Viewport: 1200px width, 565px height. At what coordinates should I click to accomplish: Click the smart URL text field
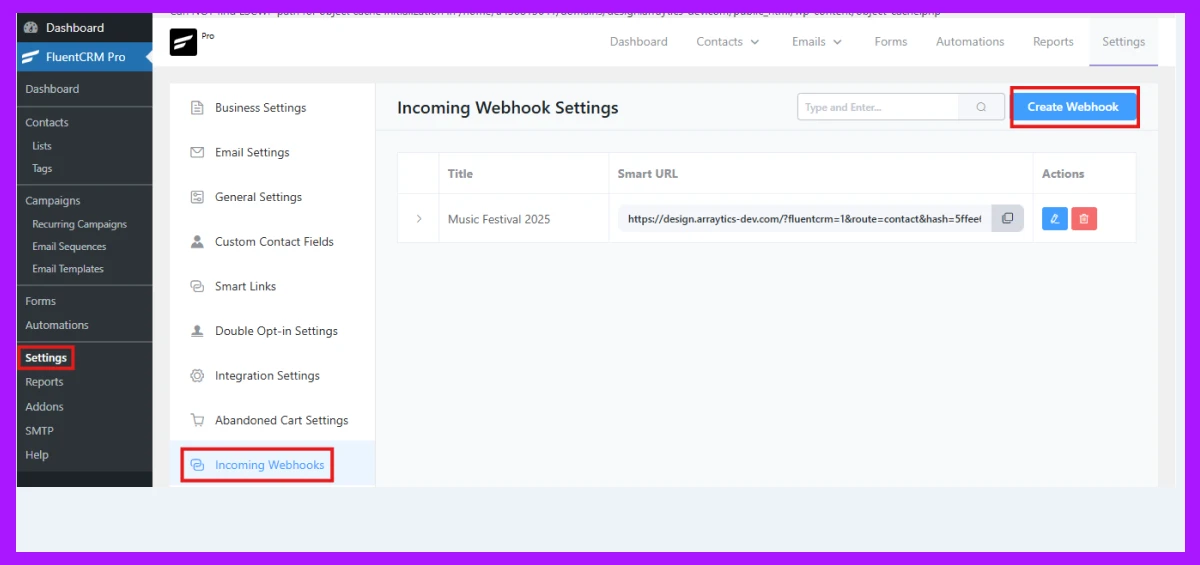[806, 219]
